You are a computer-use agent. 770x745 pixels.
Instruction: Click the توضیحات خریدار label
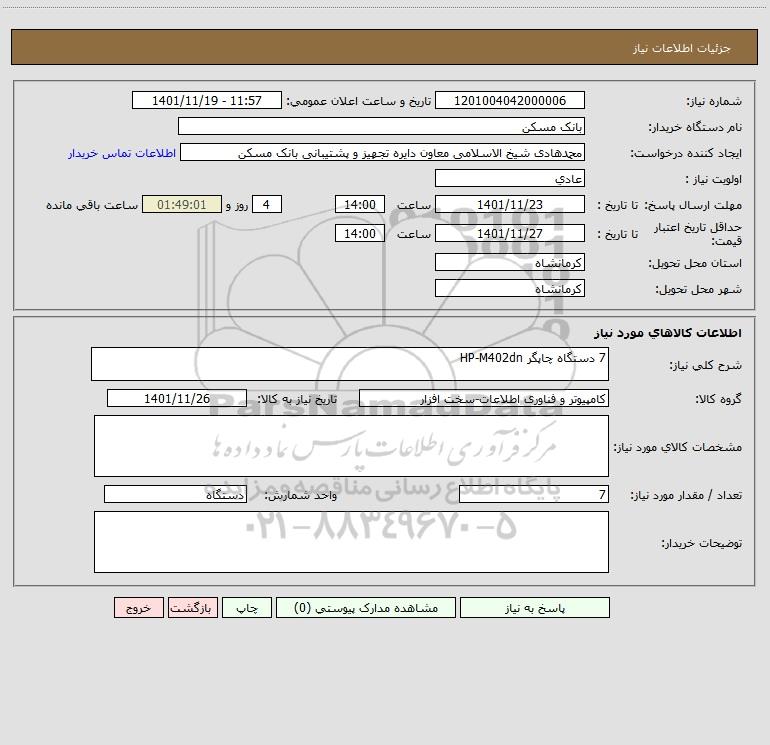click(701, 543)
